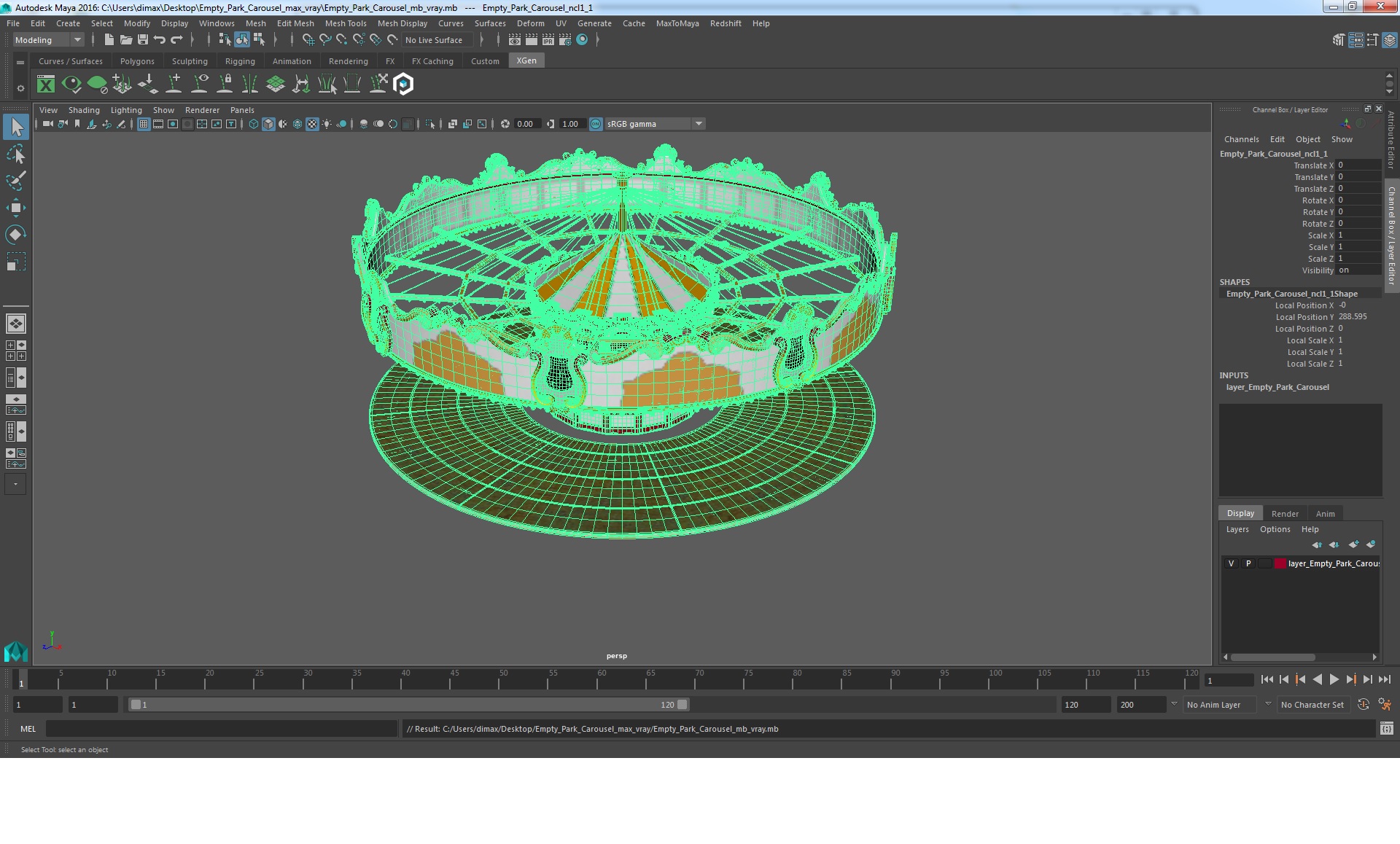Create a new scene
Image resolution: width=1400 pixels, height=844 pixels.
click(109, 40)
